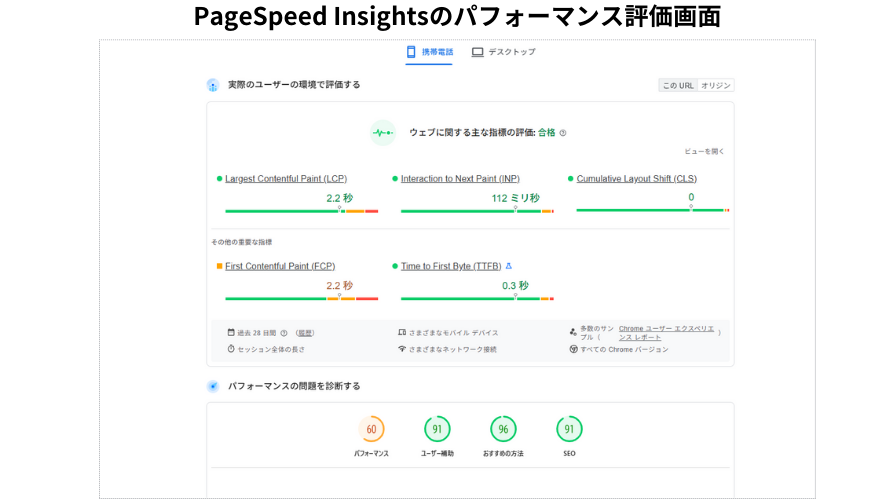
Task: Click the 実際のユーザーの環境で評価する heading
Action: 294,85
